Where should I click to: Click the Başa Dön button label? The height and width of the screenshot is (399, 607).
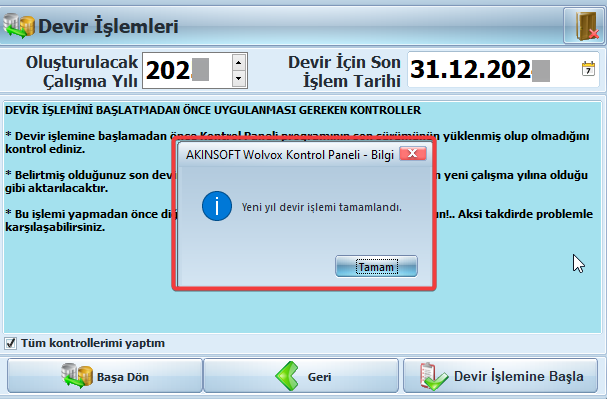pyautogui.click(x=123, y=377)
